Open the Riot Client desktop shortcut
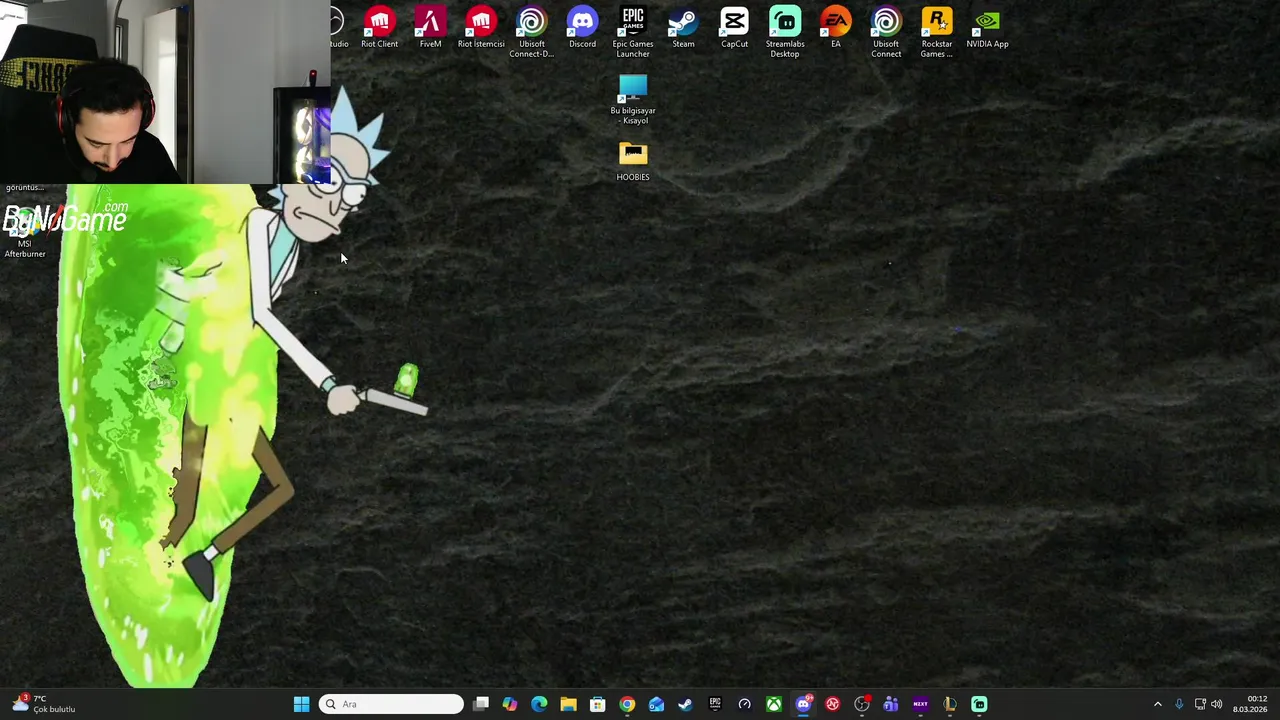Screen dimensions: 1280x720 (379, 28)
